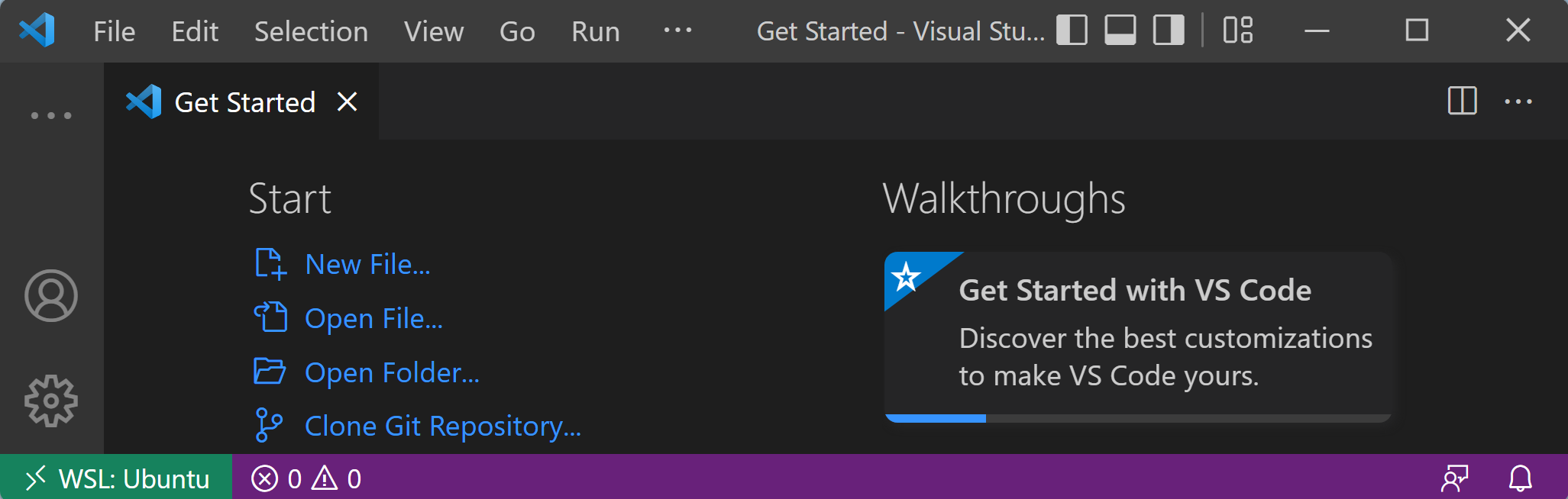Click the New File... link

(367, 264)
